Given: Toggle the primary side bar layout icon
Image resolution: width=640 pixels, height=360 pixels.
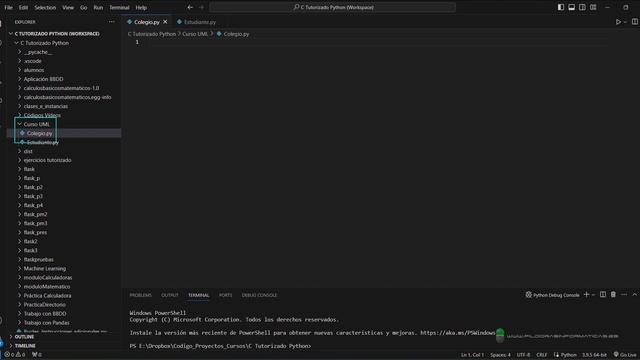Looking at the screenshot, I should (561, 7).
